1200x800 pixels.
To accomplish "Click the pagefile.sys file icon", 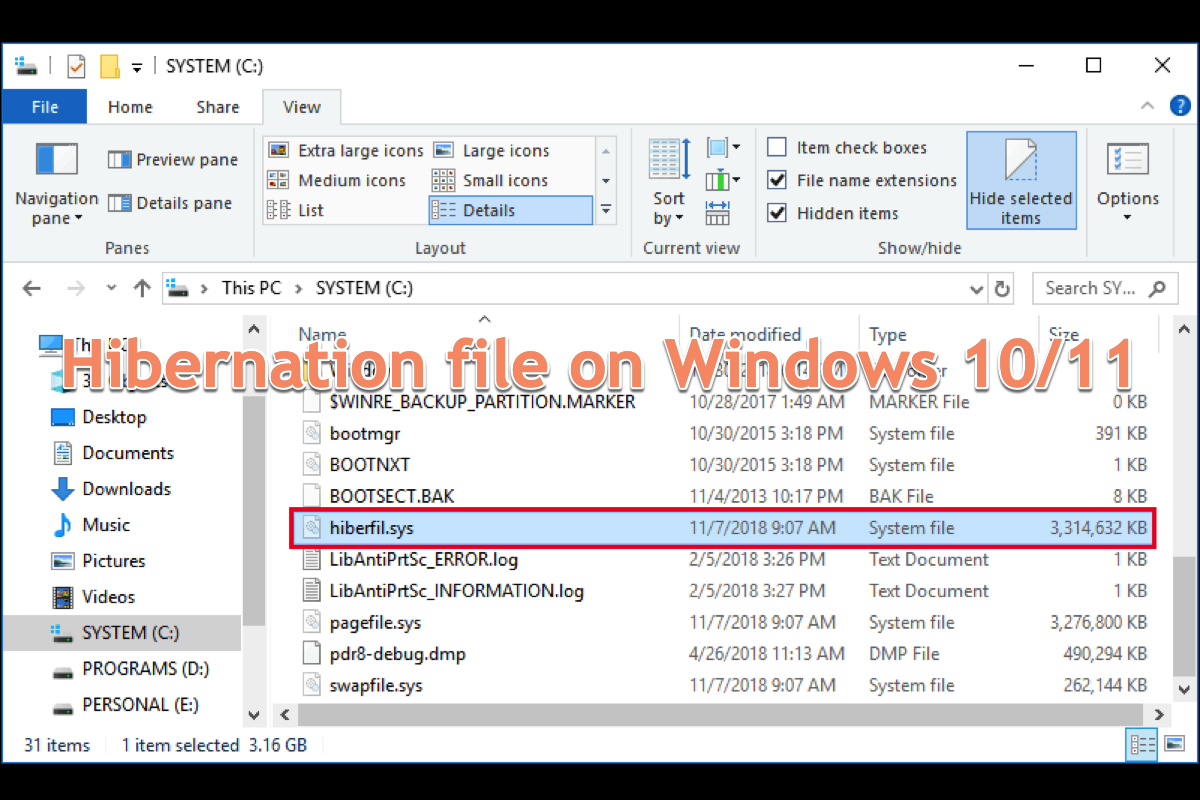I will pos(313,622).
